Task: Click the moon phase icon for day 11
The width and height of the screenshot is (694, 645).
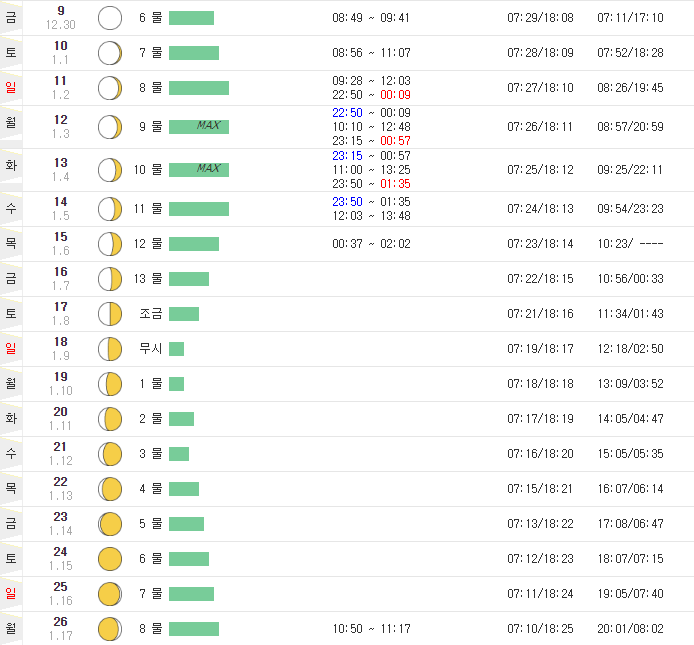Action: click(x=110, y=88)
